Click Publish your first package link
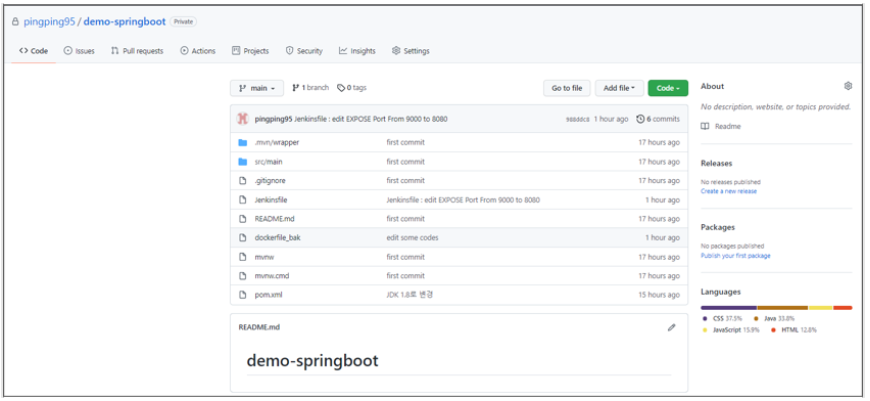 pyautogui.click(x=735, y=256)
